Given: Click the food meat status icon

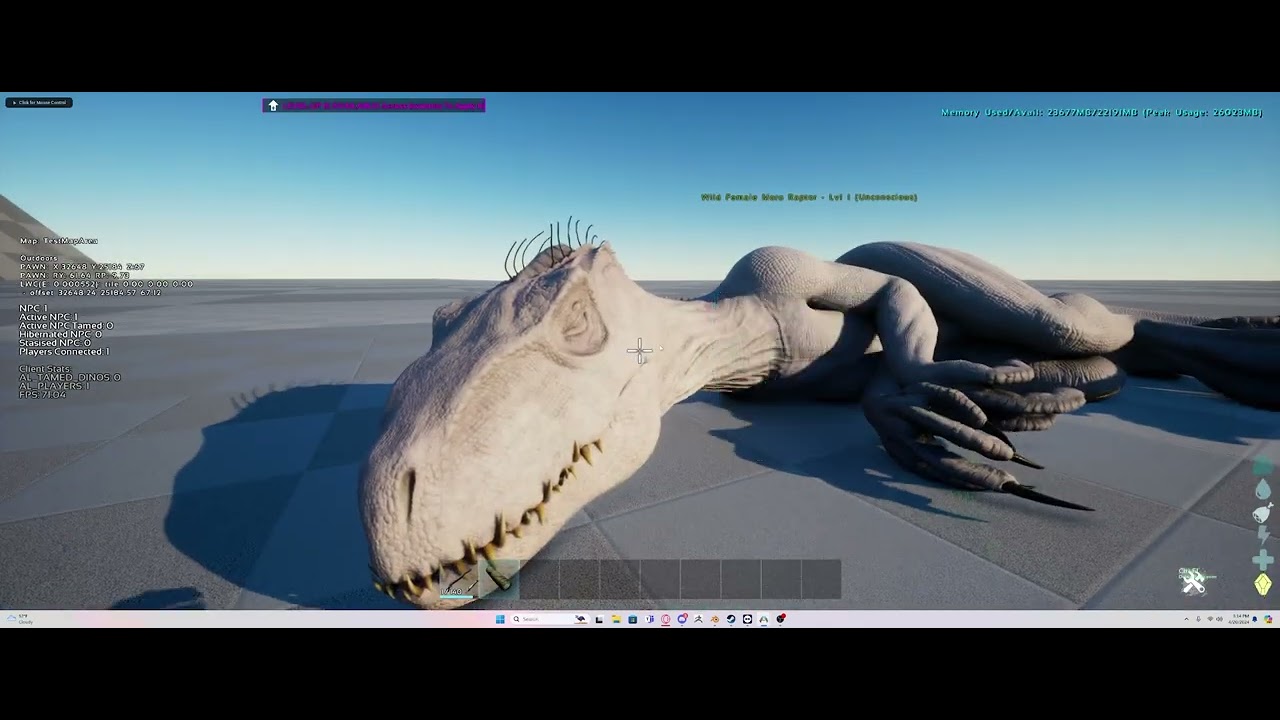Looking at the screenshot, I should [x=1263, y=513].
